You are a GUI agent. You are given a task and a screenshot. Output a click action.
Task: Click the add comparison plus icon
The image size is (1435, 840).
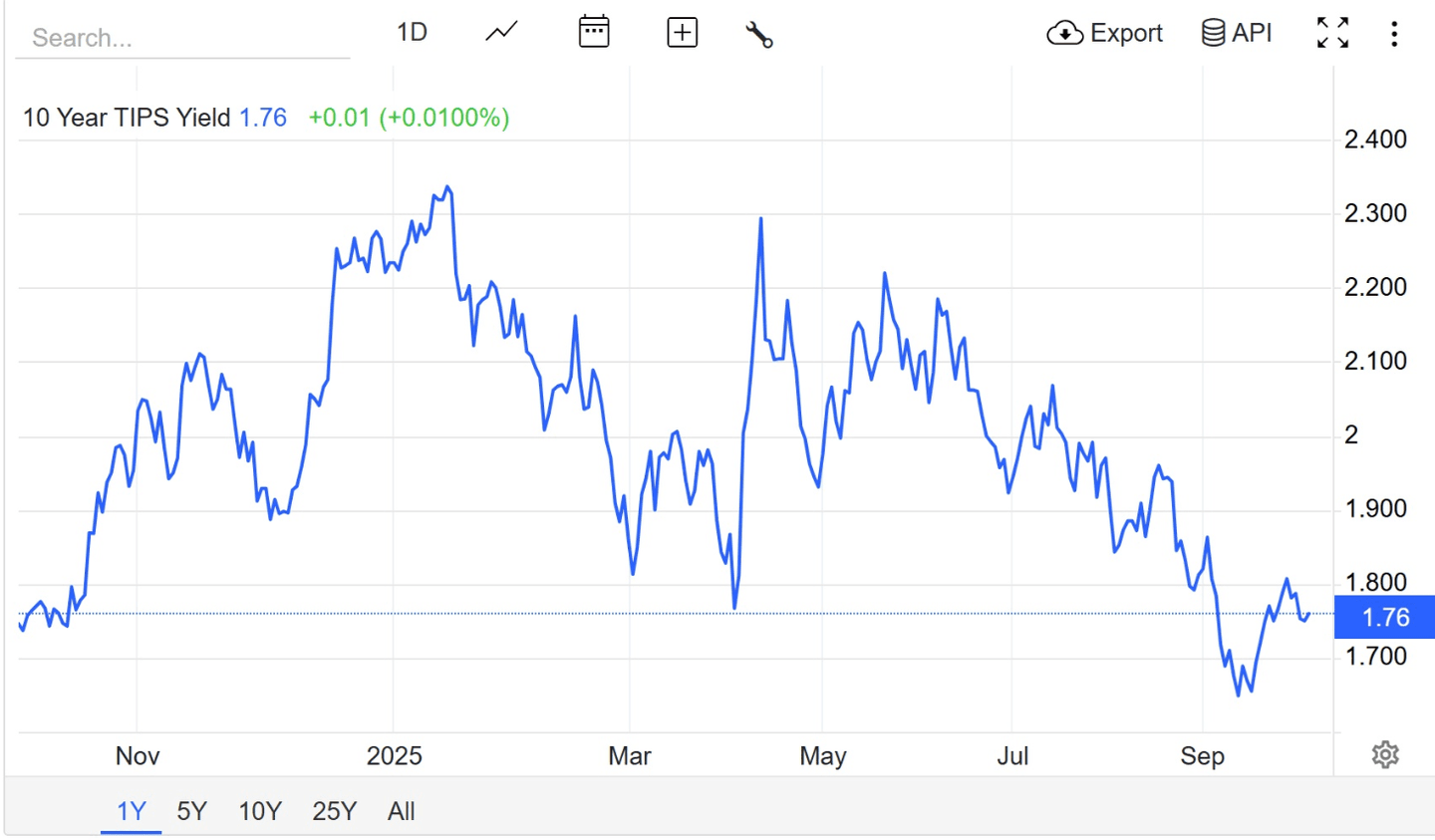(x=682, y=33)
